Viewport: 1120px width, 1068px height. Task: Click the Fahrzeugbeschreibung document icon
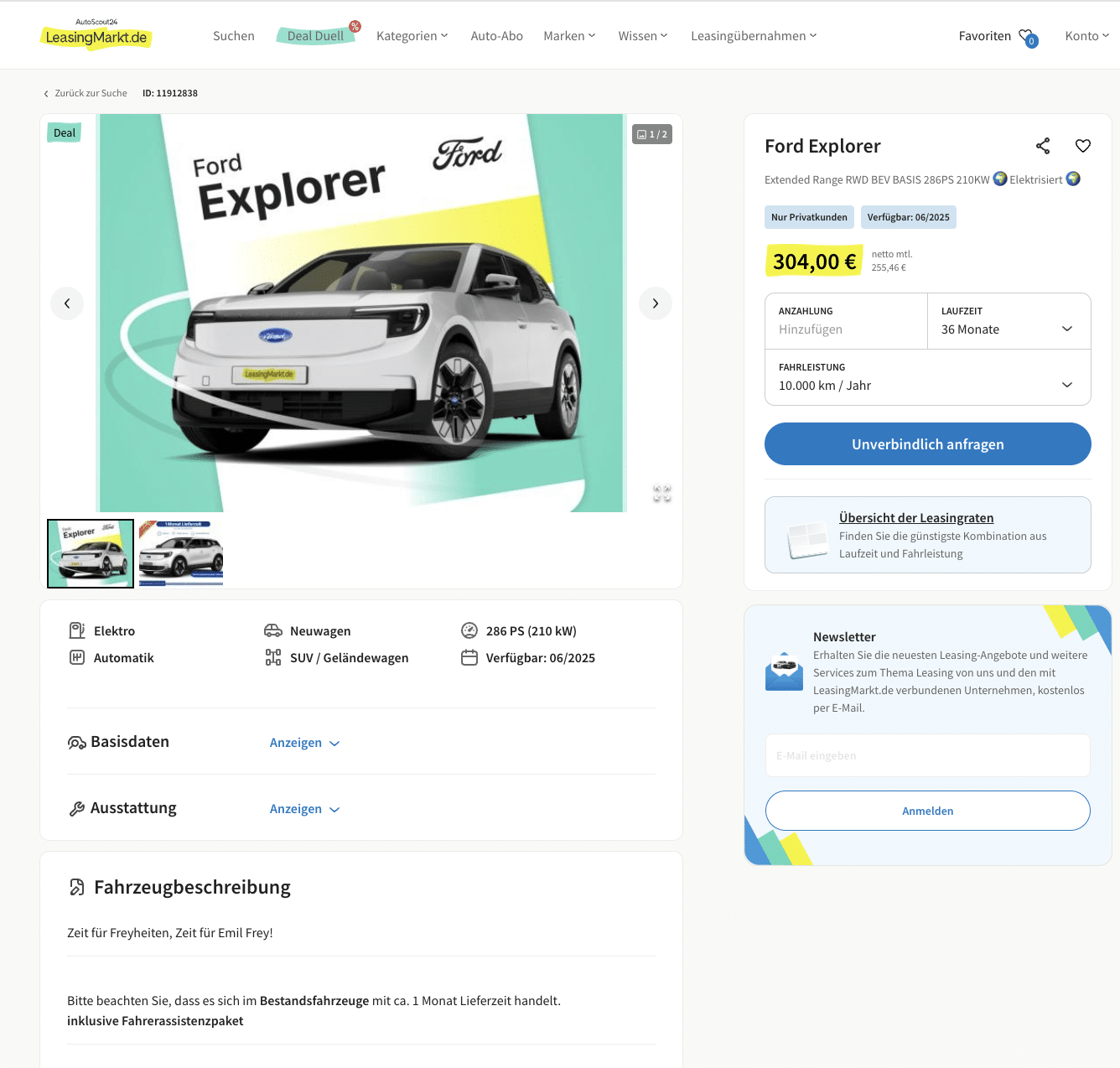click(x=77, y=887)
